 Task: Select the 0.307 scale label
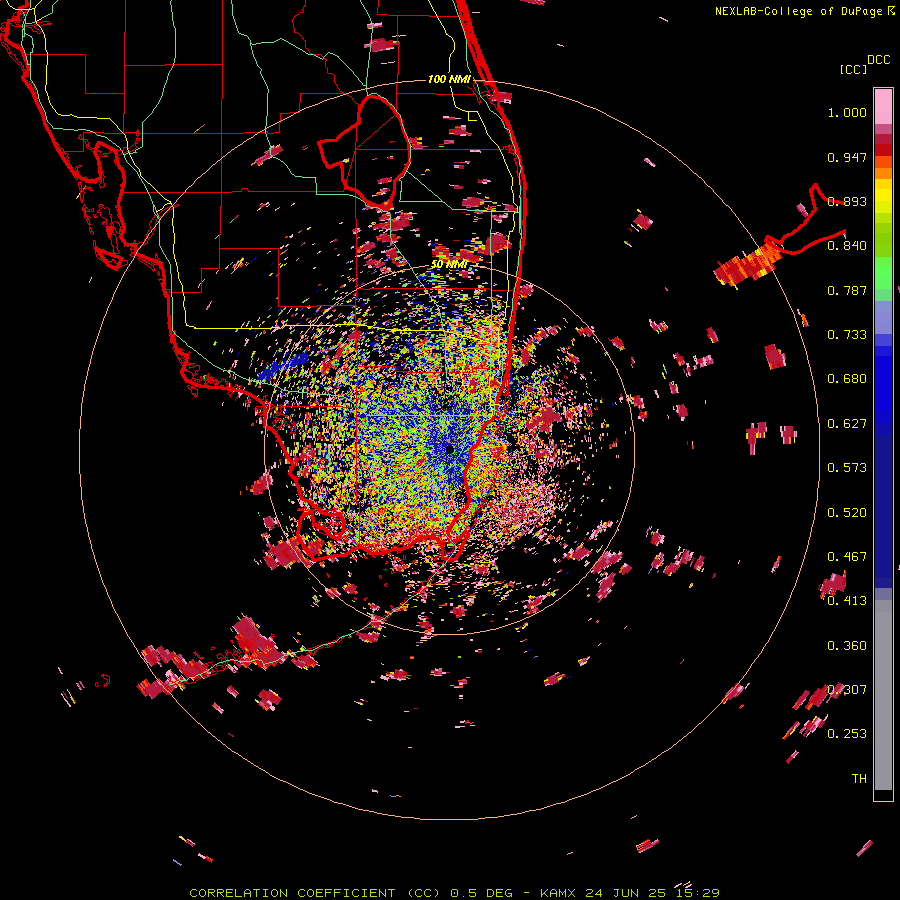click(847, 690)
